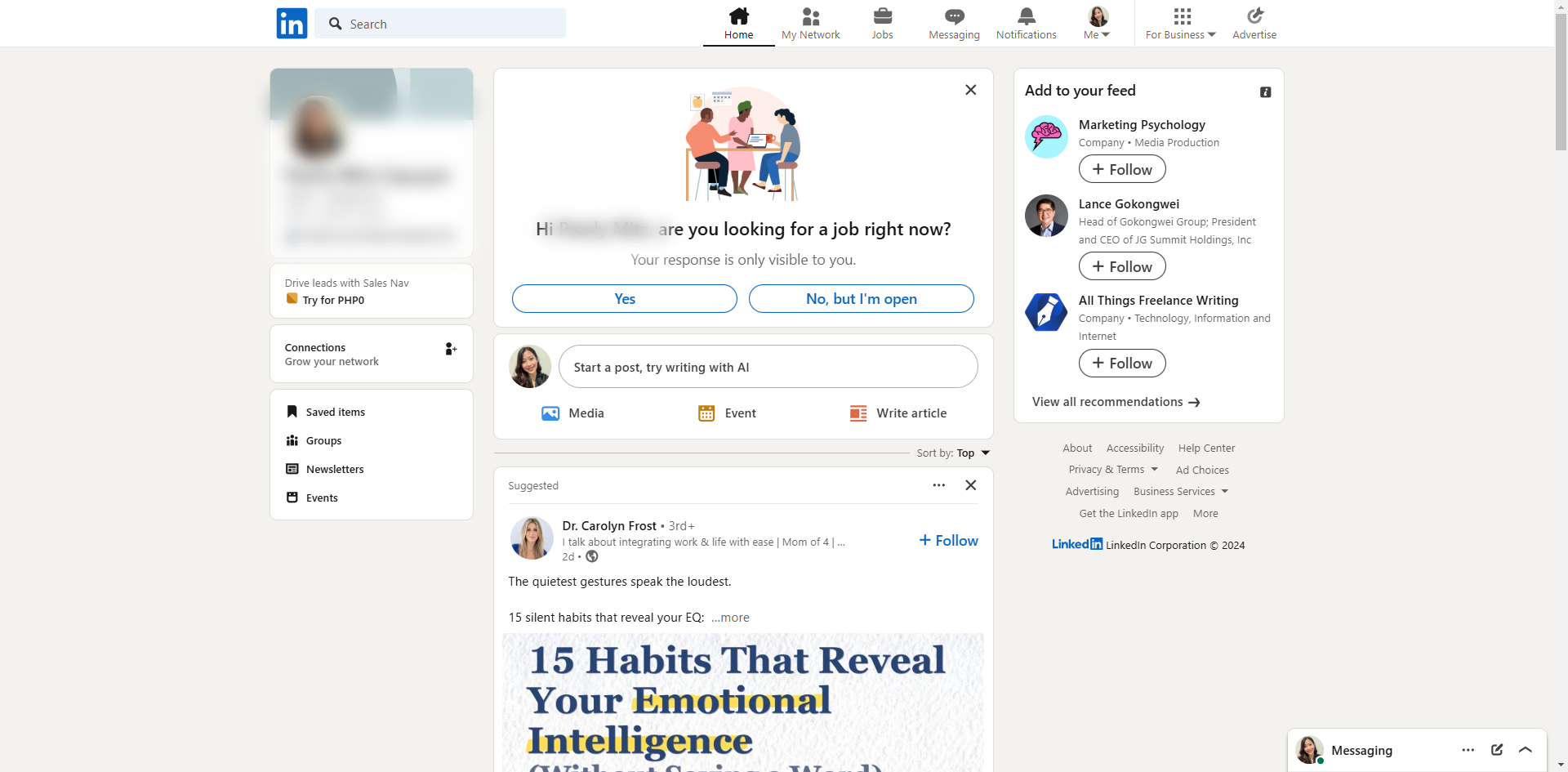Screen dimensions: 1568x772
Task: Follow Dr. Carolyn Frost
Action: (x=949, y=541)
